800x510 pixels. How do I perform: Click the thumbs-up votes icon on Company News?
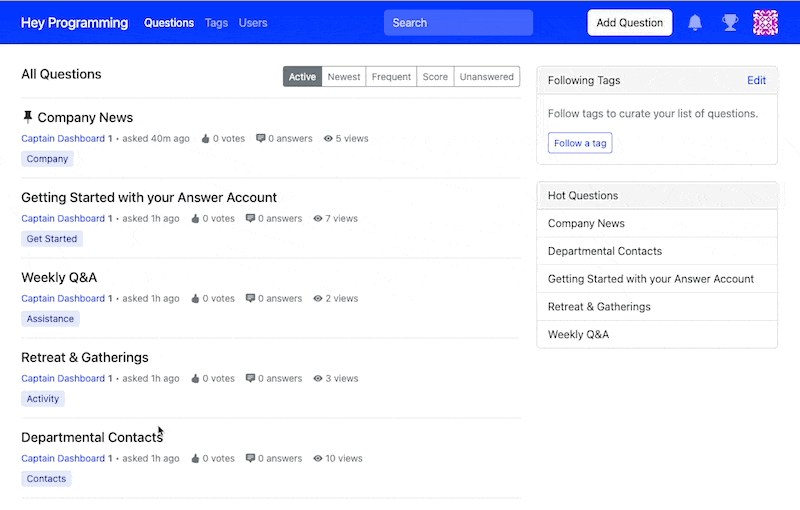[x=206, y=139]
